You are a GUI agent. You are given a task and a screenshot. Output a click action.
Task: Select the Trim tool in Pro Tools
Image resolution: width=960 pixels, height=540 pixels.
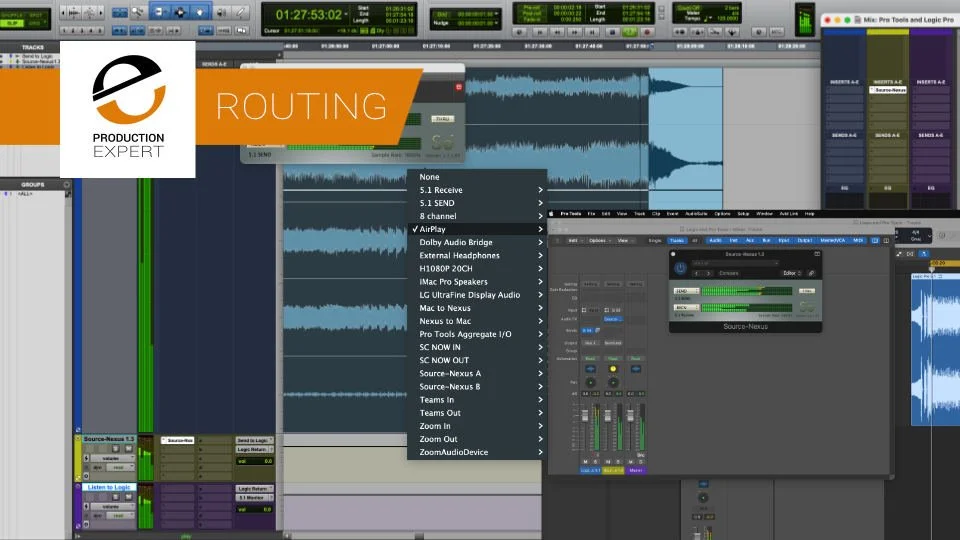(x=160, y=12)
